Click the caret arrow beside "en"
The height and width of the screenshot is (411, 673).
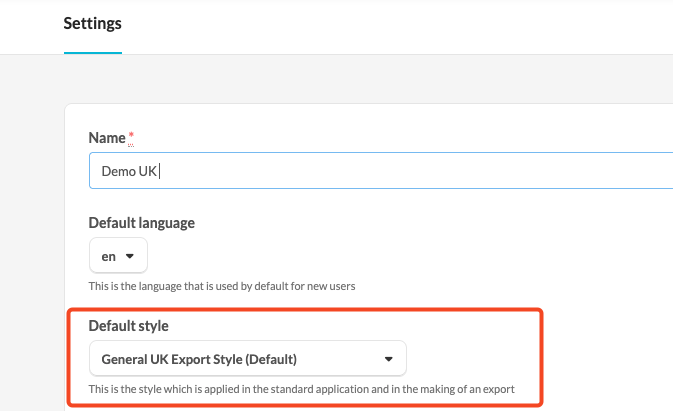coord(130,256)
